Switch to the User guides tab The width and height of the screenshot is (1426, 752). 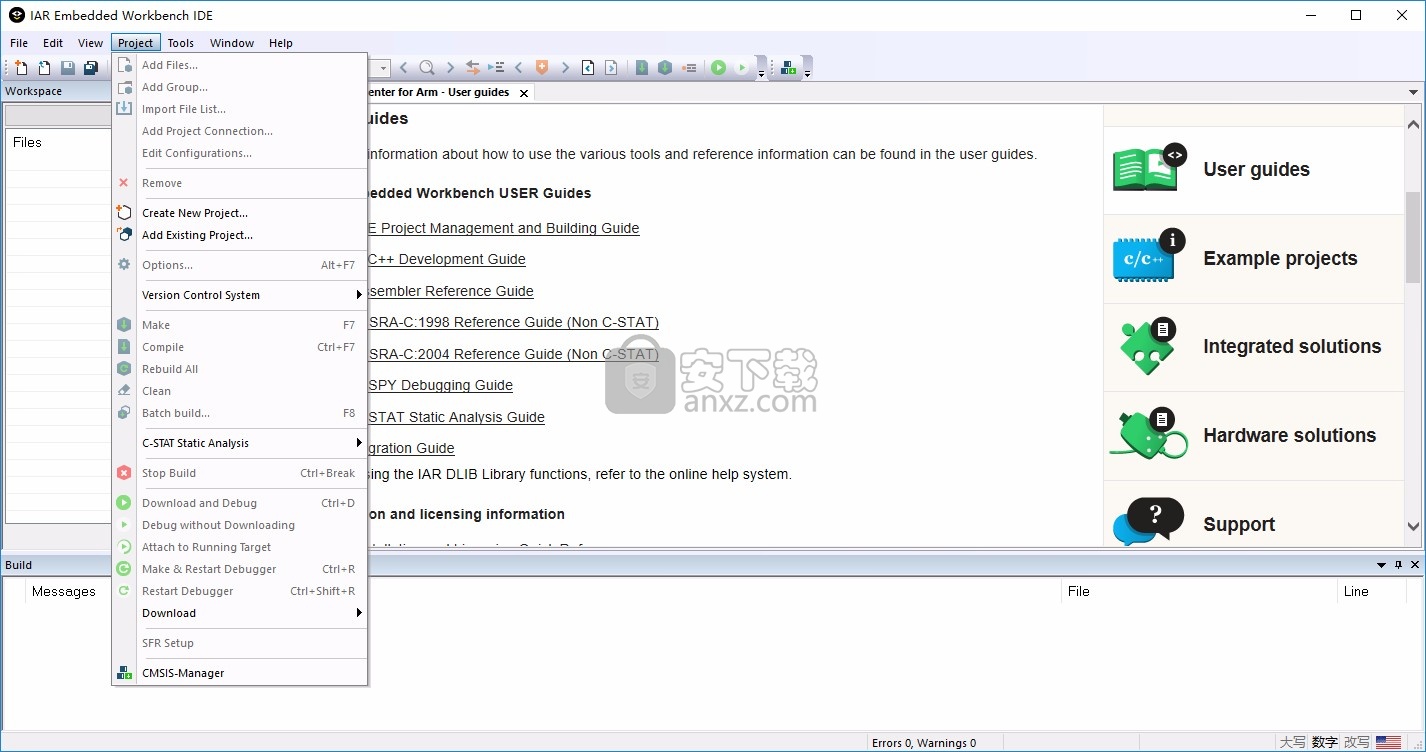(440, 92)
